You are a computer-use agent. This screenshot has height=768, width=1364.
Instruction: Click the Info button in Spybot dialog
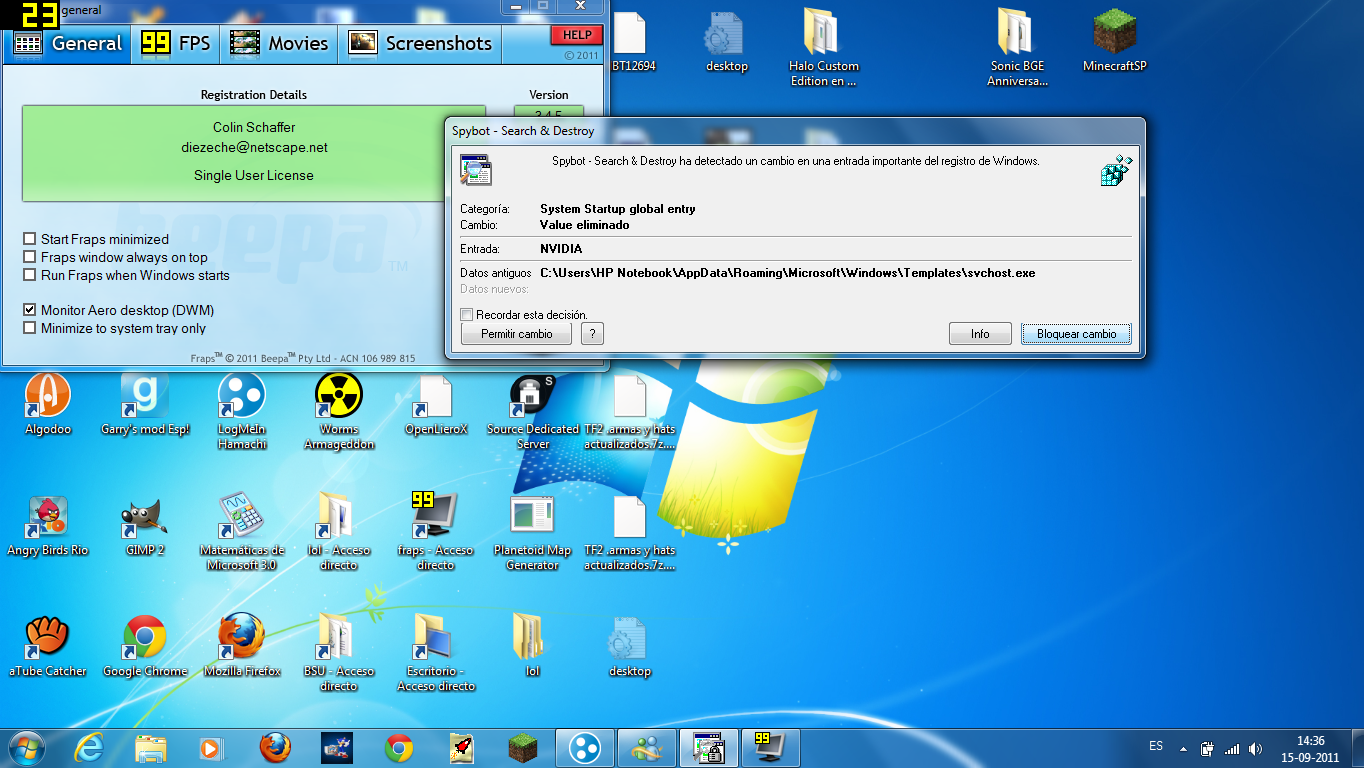[980, 334]
